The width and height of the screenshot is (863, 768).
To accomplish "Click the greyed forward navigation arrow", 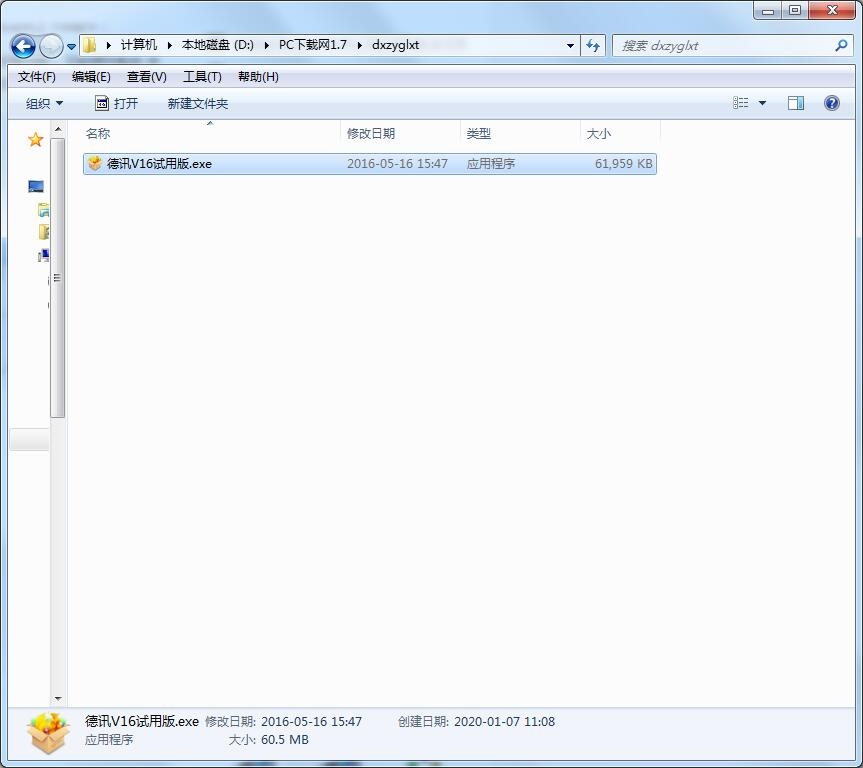I will 51,46.
